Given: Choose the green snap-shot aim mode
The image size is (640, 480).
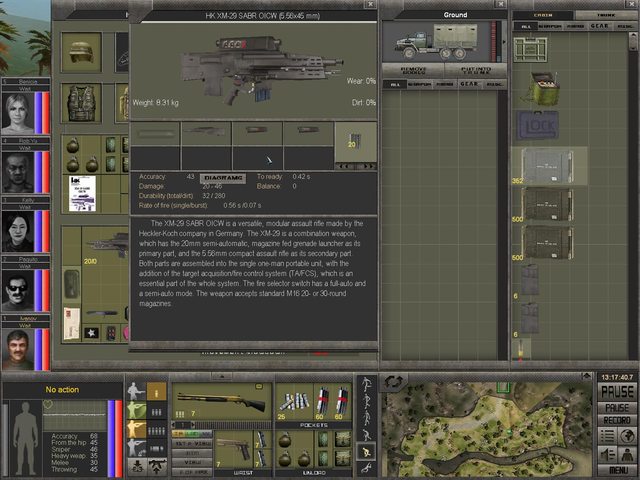Looking at the screenshot, I should click(136, 410).
